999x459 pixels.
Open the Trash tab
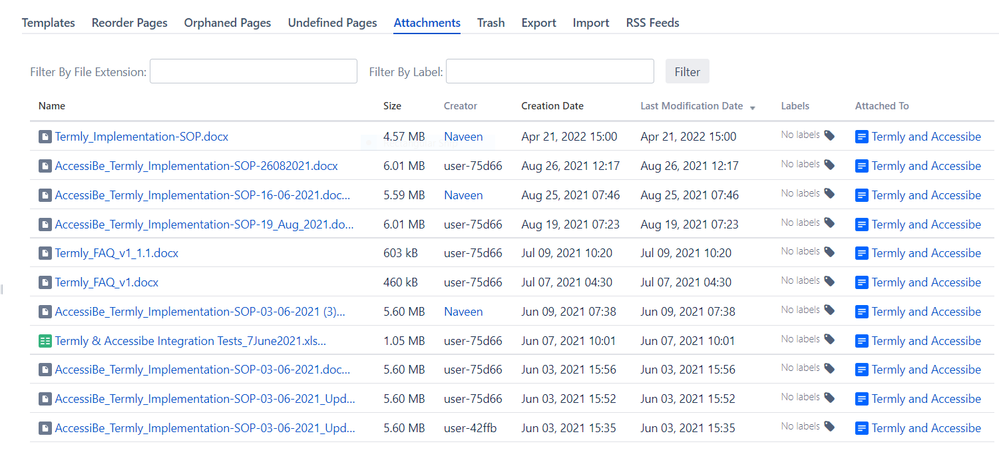click(x=491, y=23)
